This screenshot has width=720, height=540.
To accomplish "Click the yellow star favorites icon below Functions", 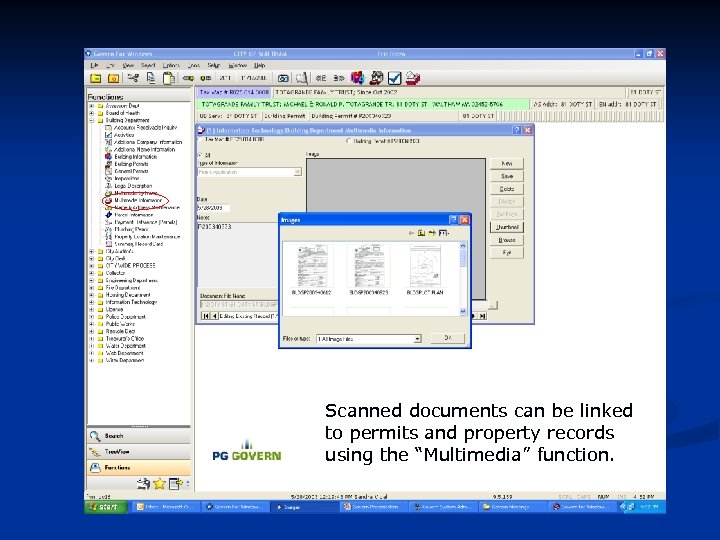I will click(x=159, y=484).
